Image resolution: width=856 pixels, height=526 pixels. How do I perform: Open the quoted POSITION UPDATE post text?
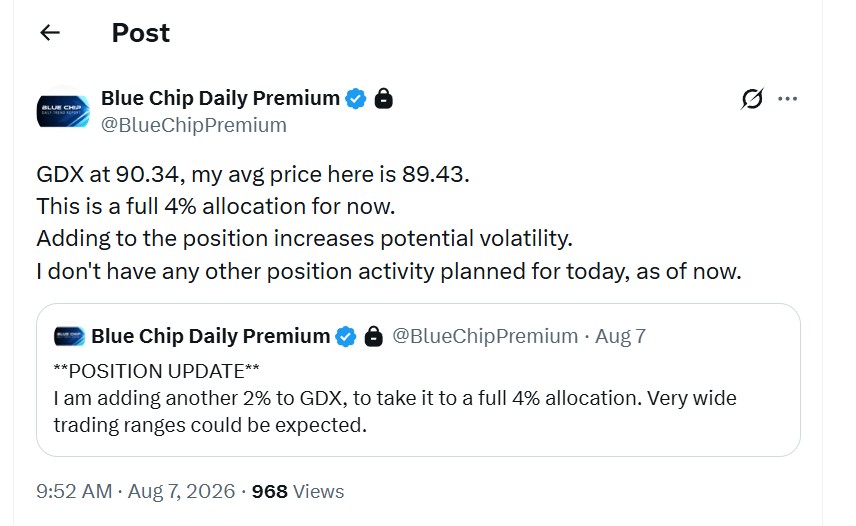click(x=395, y=398)
